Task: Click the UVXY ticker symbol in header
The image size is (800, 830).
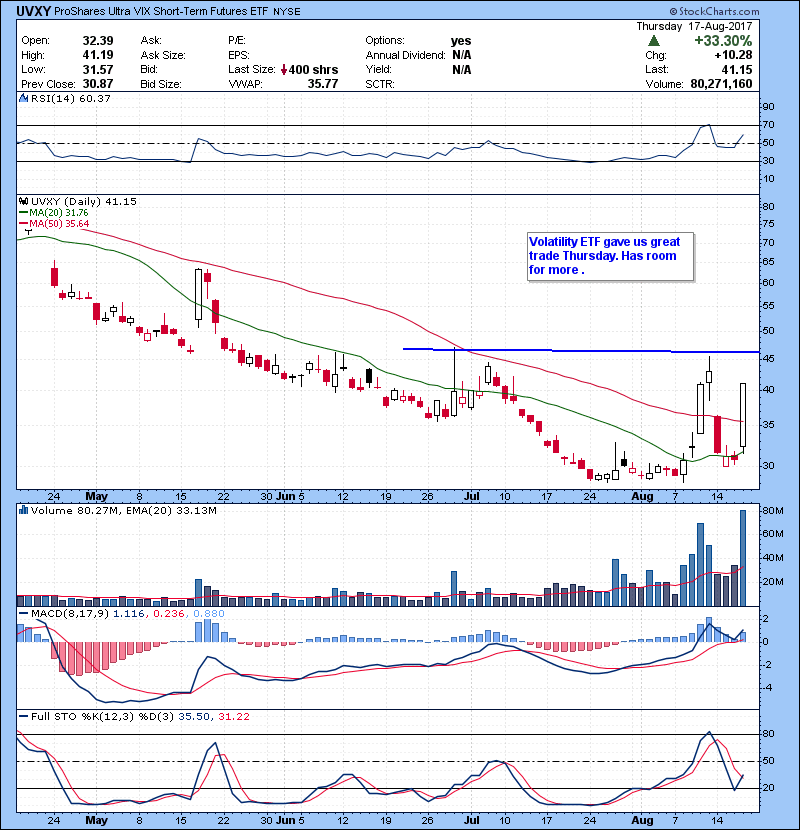Action: [x=33, y=11]
